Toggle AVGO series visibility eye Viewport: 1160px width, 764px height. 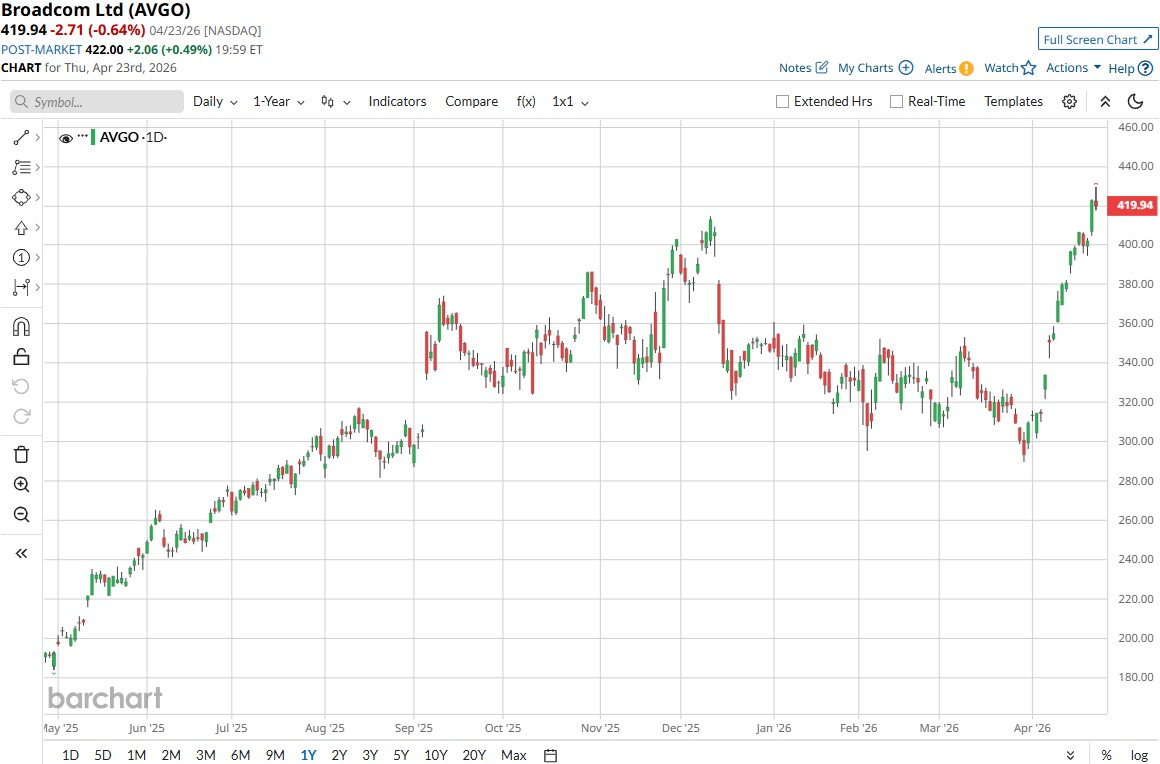[66, 138]
